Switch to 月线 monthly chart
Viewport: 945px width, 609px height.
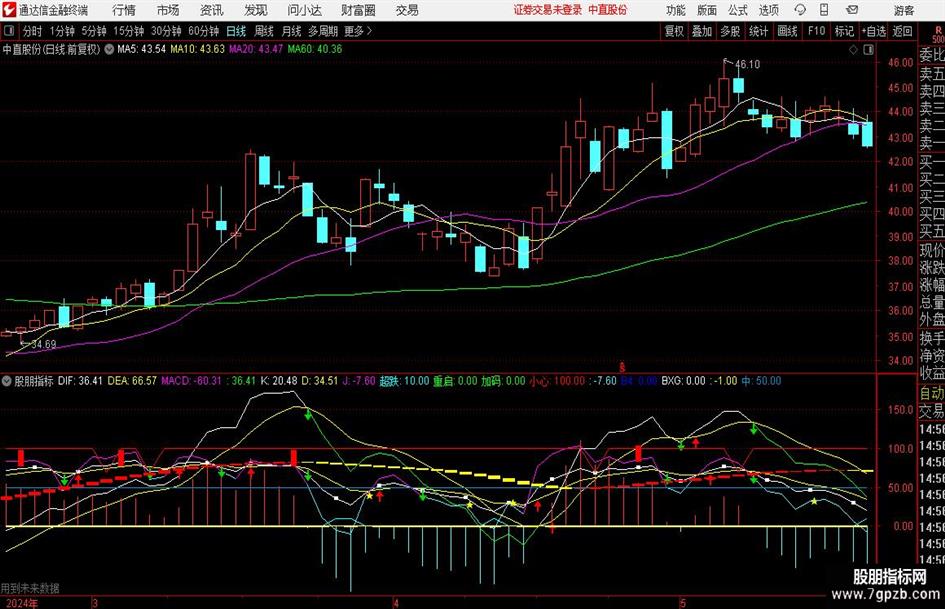pyautogui.click(x=292, y=31)
